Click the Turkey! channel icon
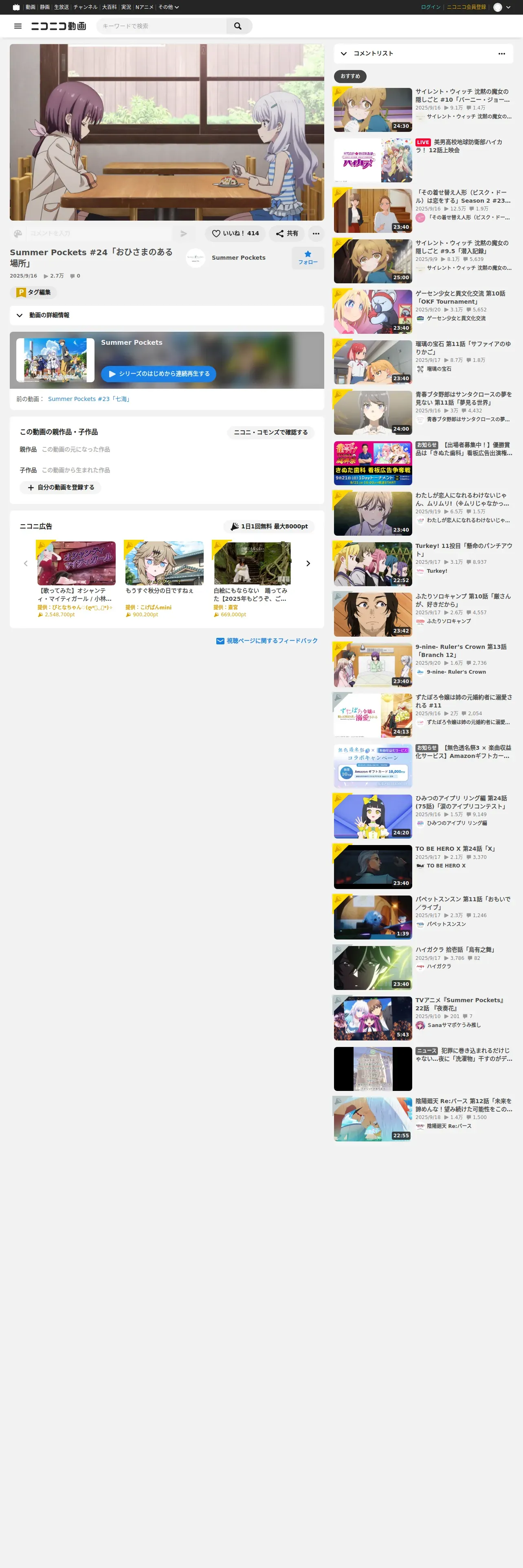This screenshot has width=523, height=1568. (x=420, y=571)
